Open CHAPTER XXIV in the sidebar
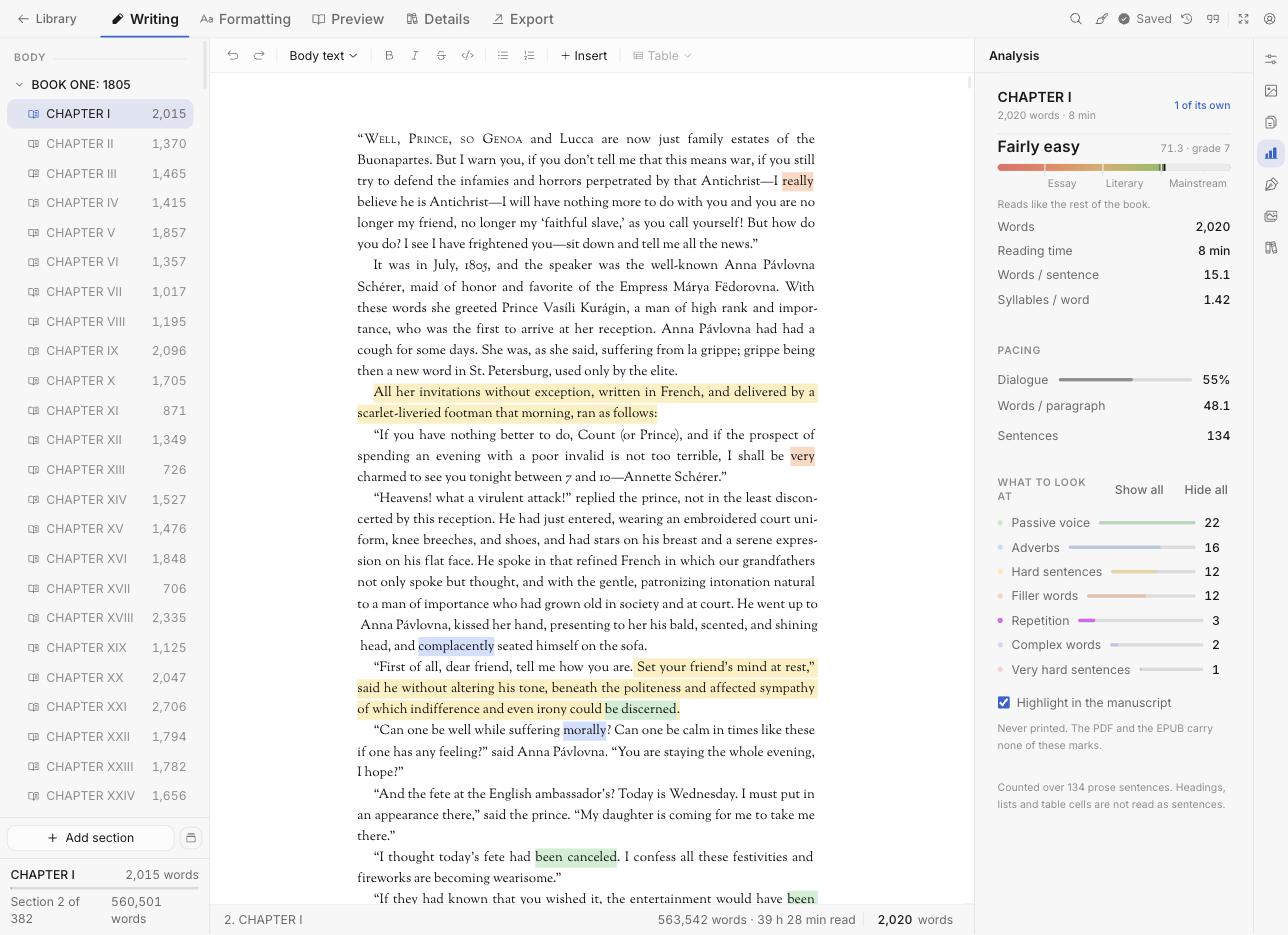The image size is (1288, 935). click(100, 796)
